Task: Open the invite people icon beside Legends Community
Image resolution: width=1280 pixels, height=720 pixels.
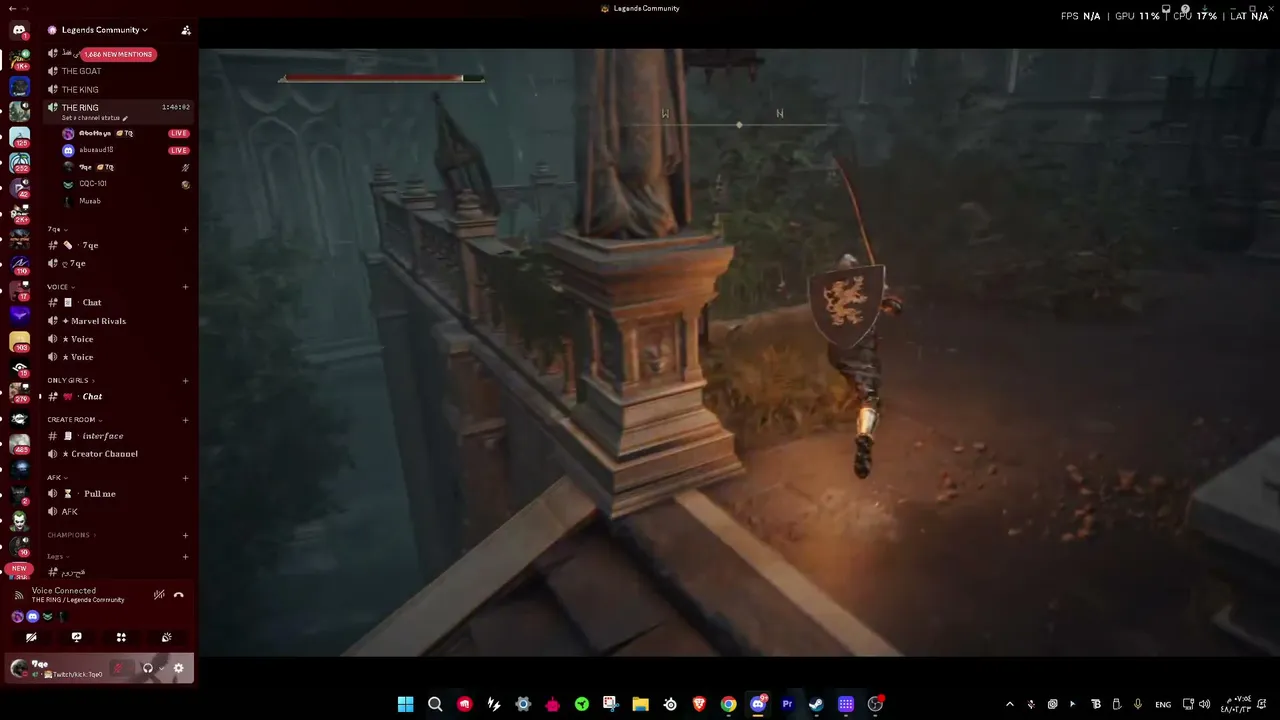Action: [186, 30]
